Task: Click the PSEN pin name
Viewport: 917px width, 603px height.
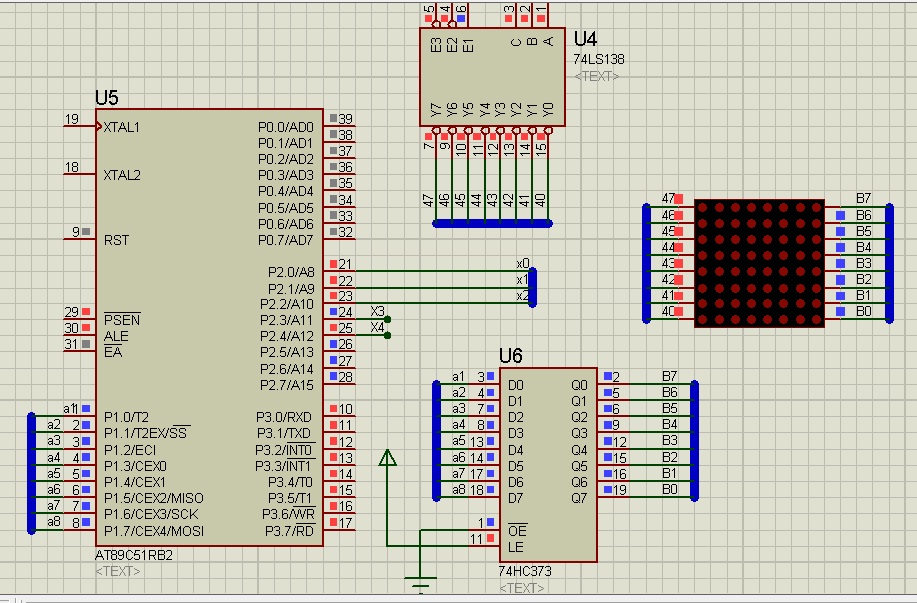Action: [x=122, y=320]
